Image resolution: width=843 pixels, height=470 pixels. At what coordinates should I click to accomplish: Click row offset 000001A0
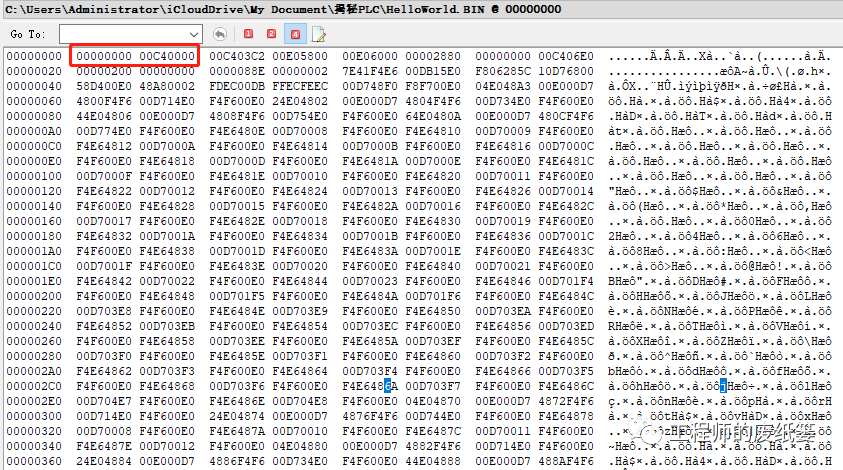(34, 251)
